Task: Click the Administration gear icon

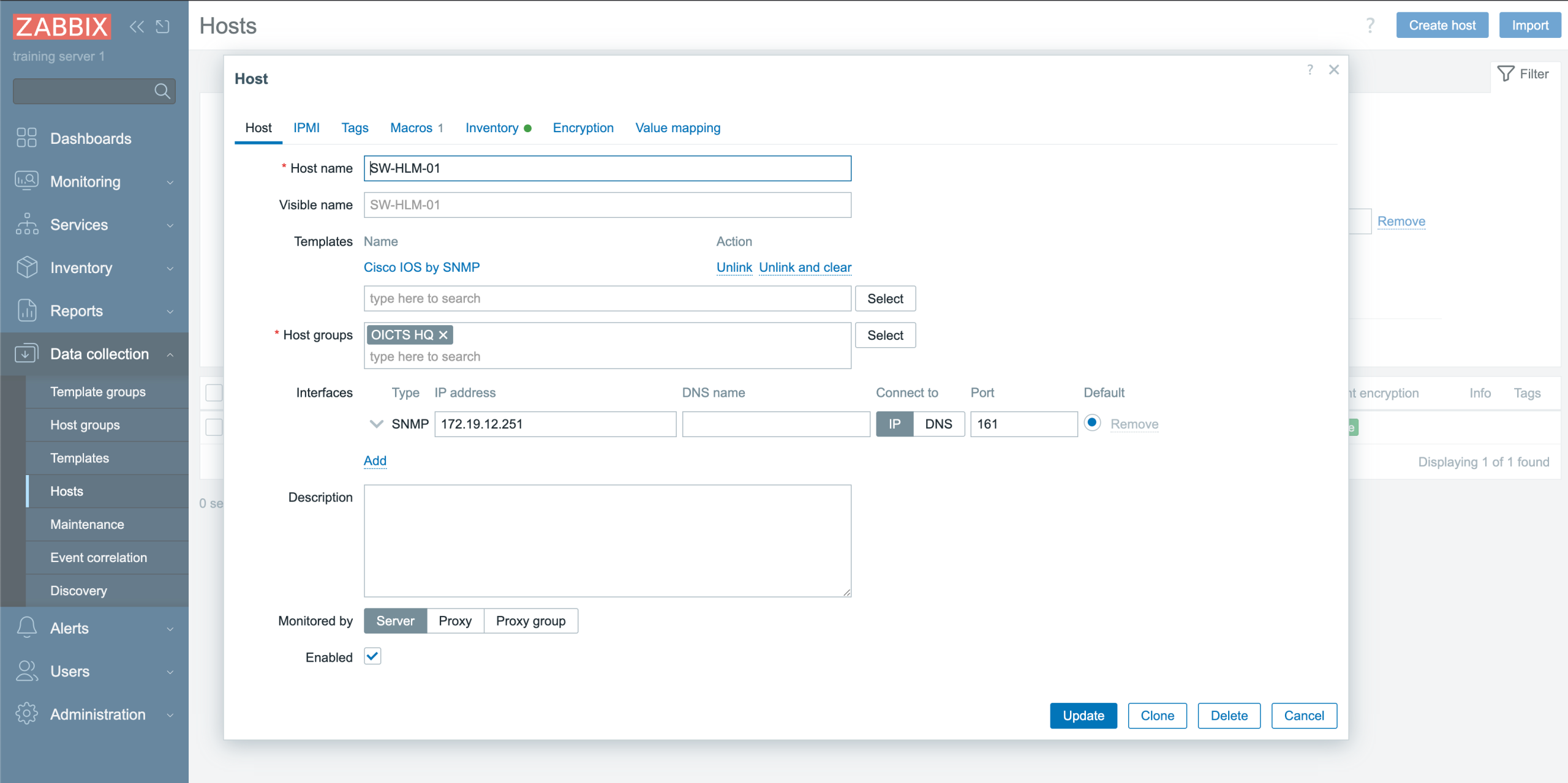Action: point(27,714)
